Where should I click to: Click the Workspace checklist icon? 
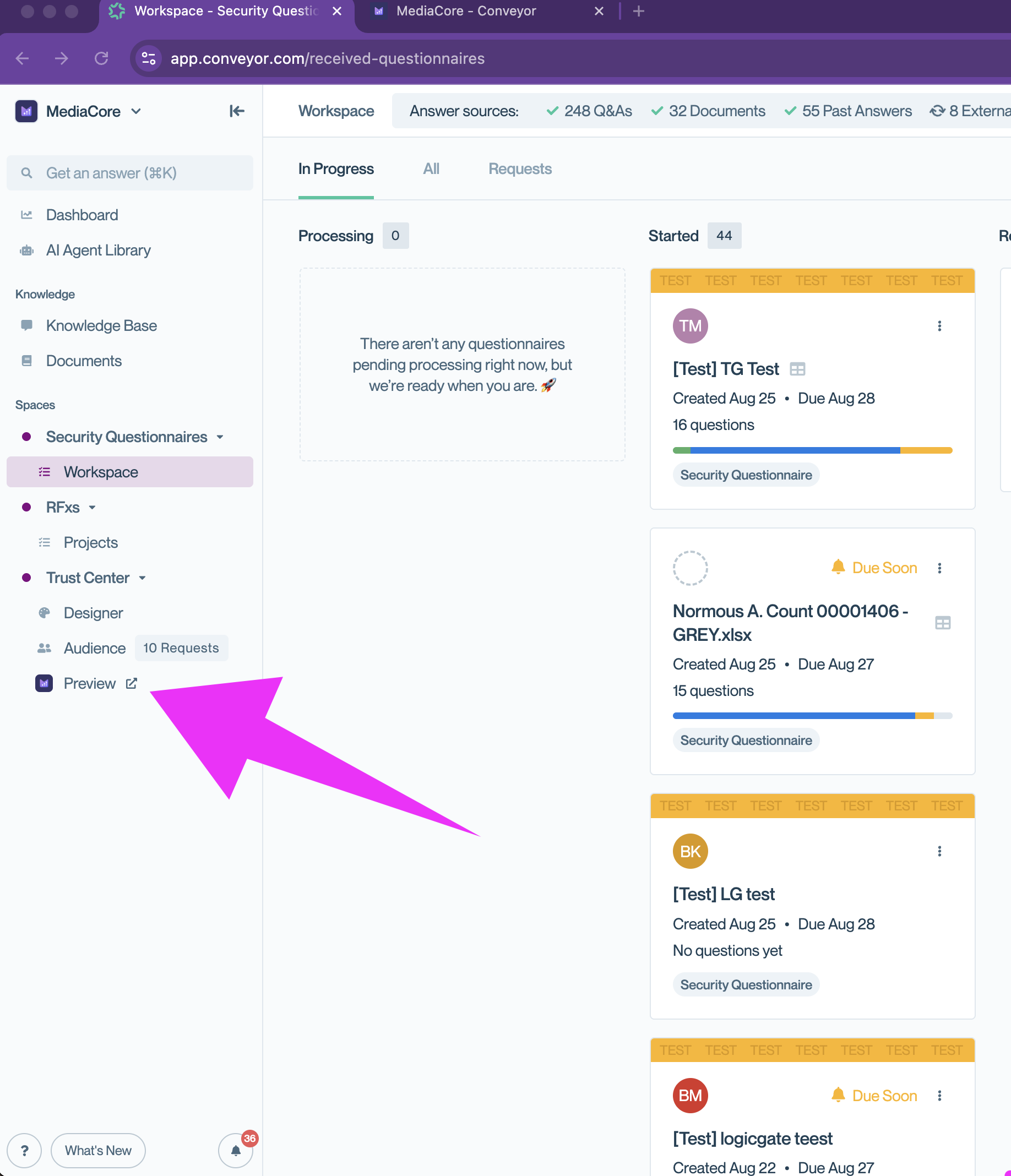[x=44, y=472]
